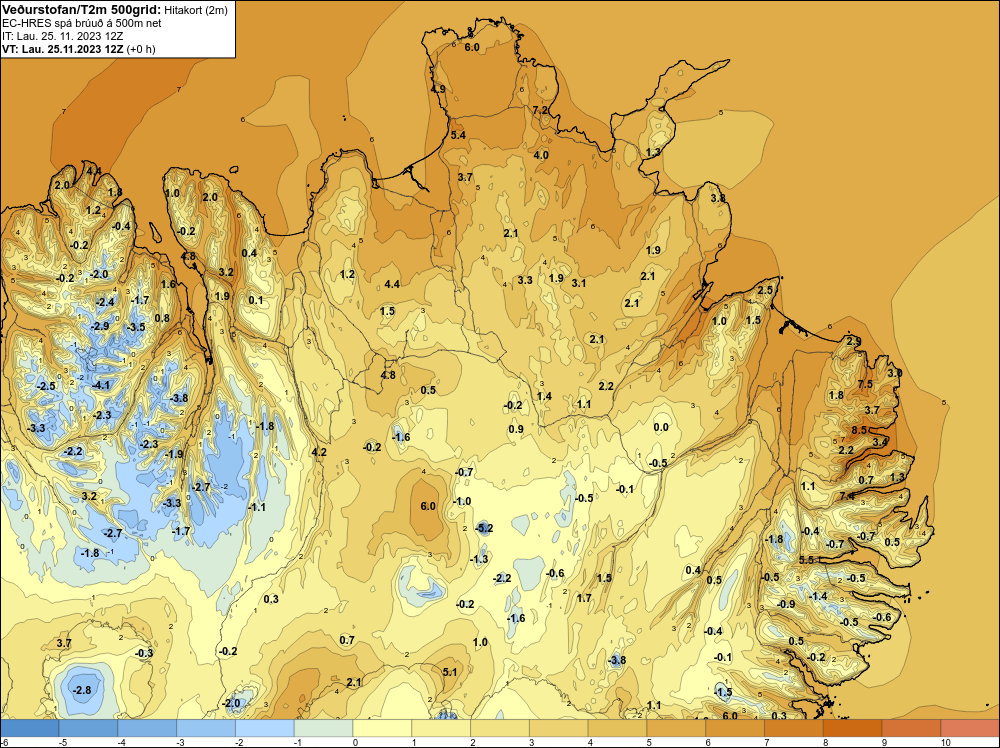Image resolution: width=1000 pixels, height=748 pixels.
Task: Click the -0.9 temperature value
Action: tap(786, 604)
